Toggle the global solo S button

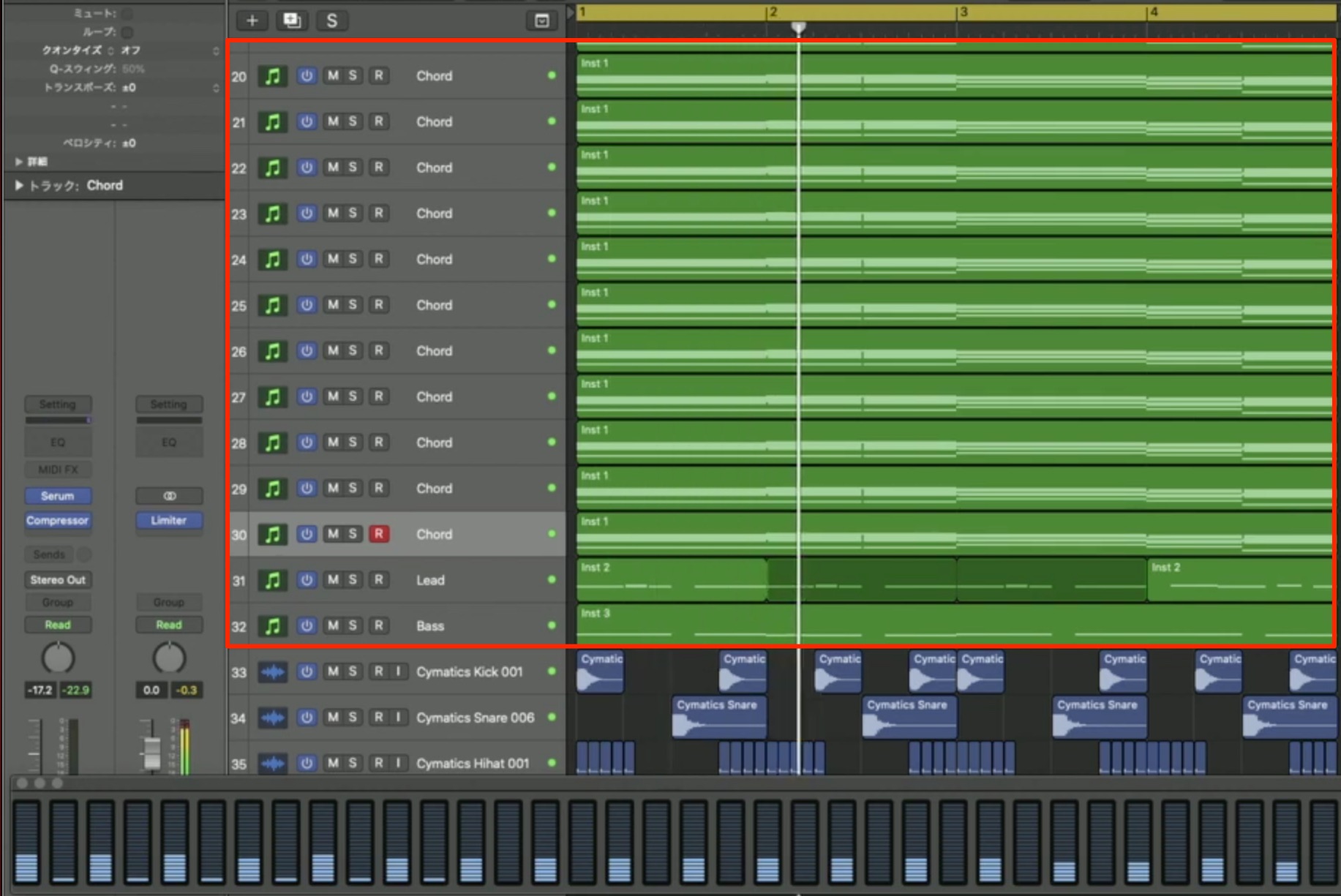pyautogui.click(x=331, y=20)
